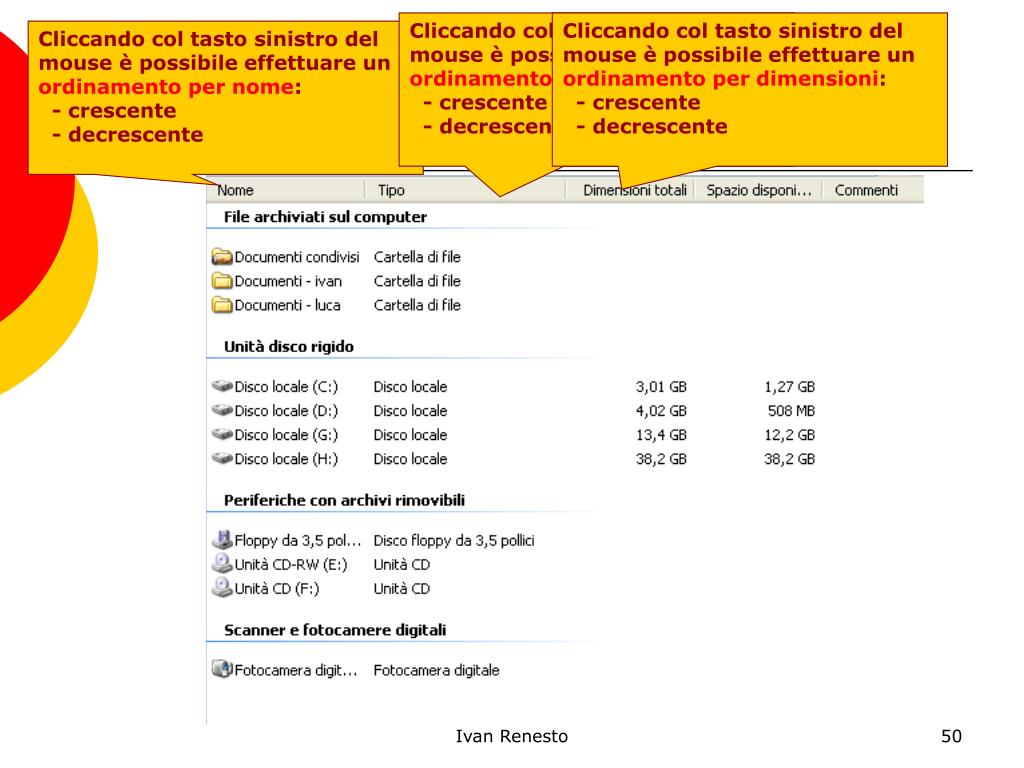The height and width of the screenshot is (768, 1024).
Task: Click the 508 MB free space value
Action: [x=792, y=411]
